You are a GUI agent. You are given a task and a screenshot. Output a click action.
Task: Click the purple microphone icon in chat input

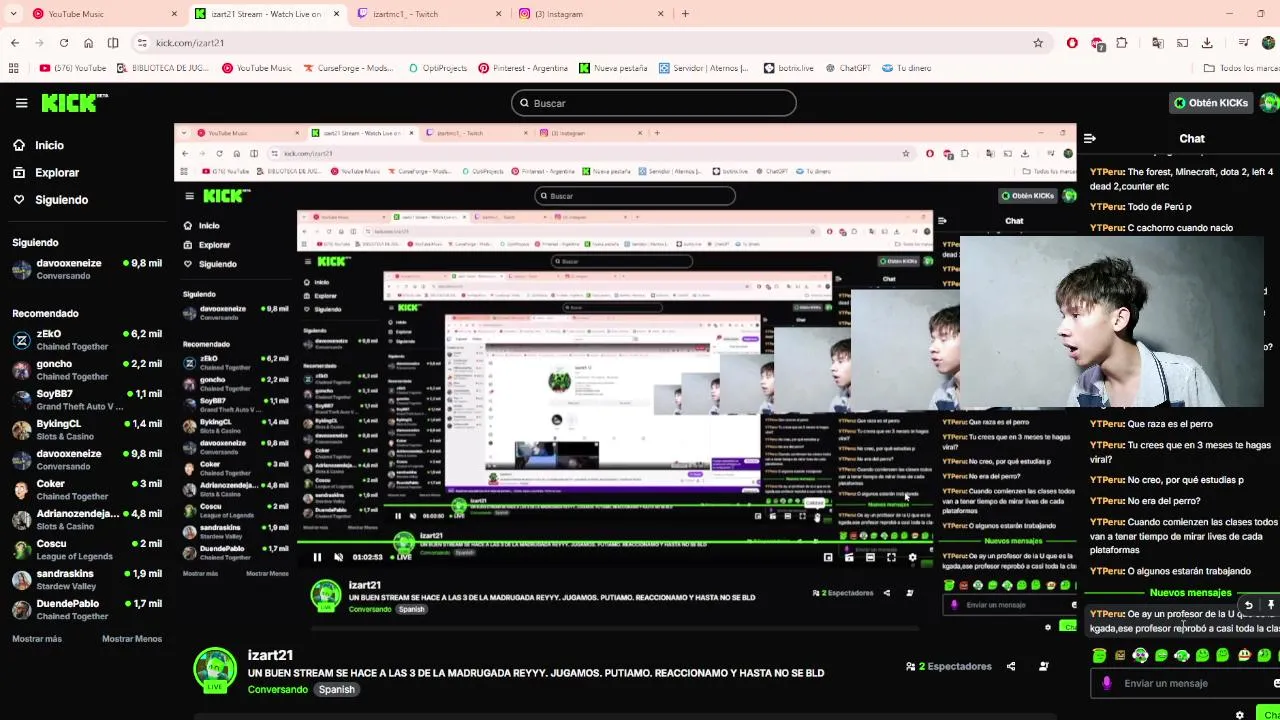point(1106,683)
